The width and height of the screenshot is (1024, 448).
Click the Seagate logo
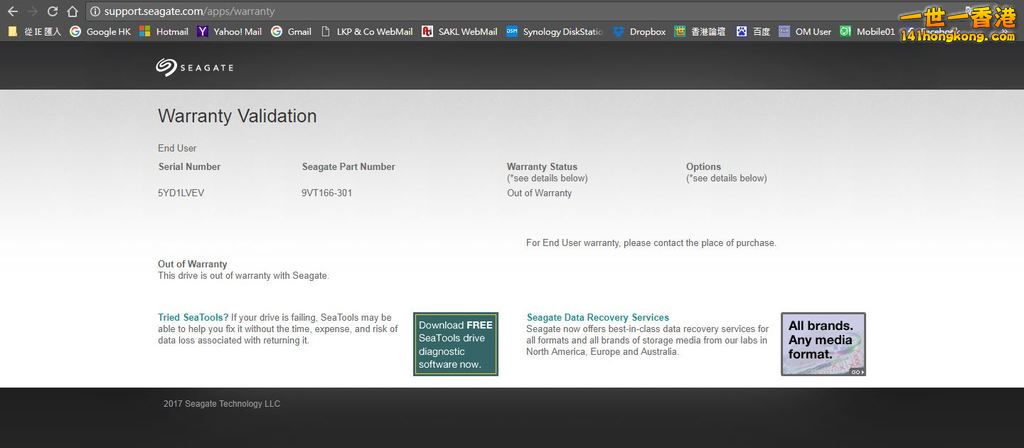[195, 67]
